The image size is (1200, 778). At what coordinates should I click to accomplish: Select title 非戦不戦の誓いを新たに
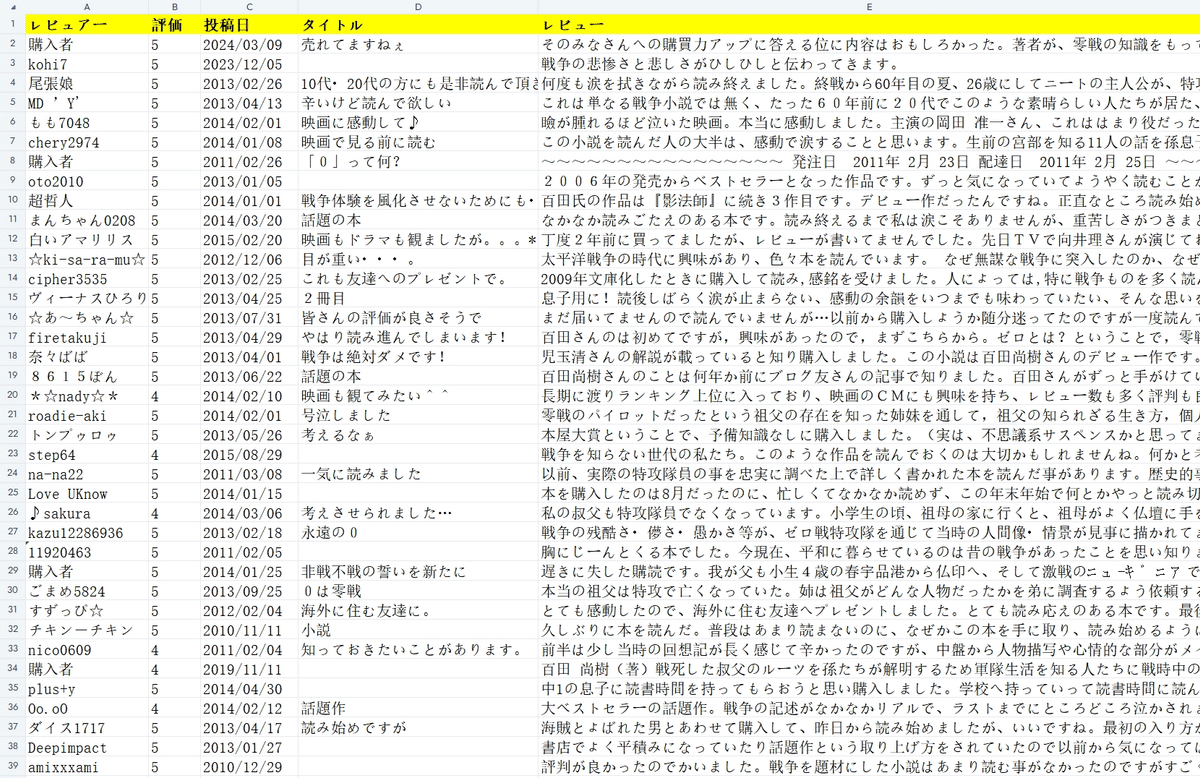coord(417,570)
